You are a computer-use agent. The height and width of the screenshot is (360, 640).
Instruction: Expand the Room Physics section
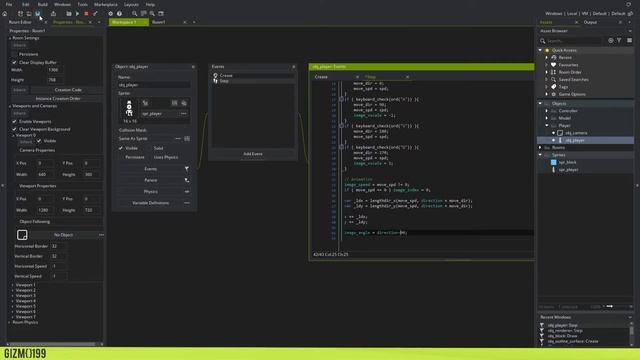coord(10,322)
